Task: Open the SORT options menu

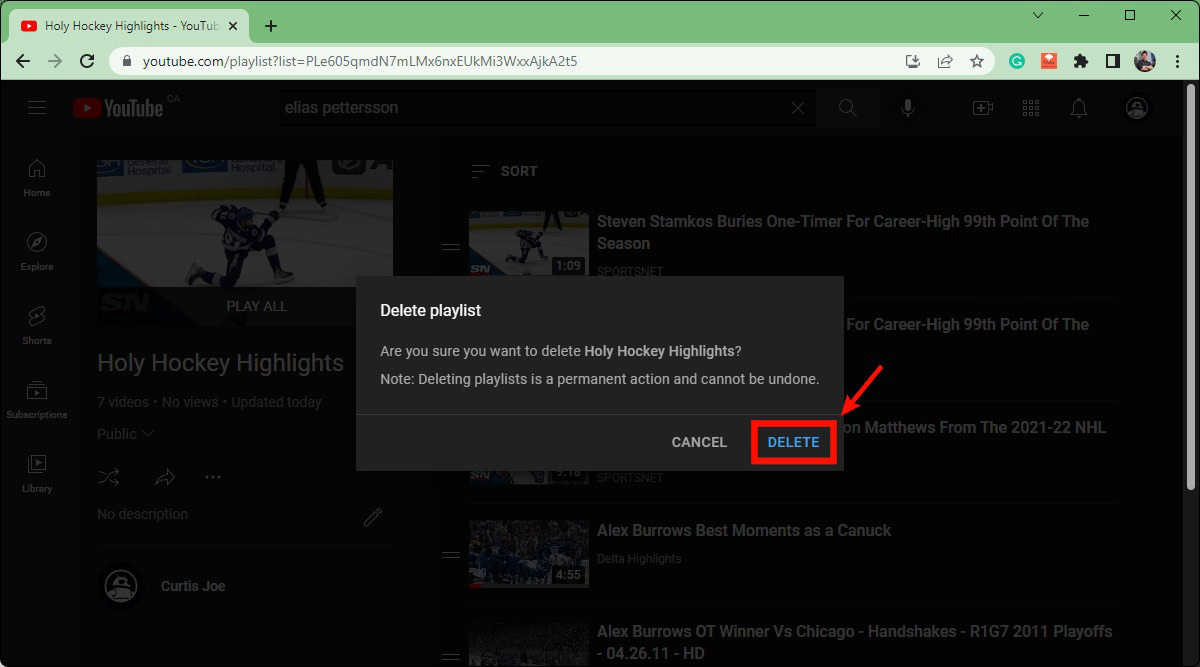Action: pyautogui.click(x=505, y=171)
